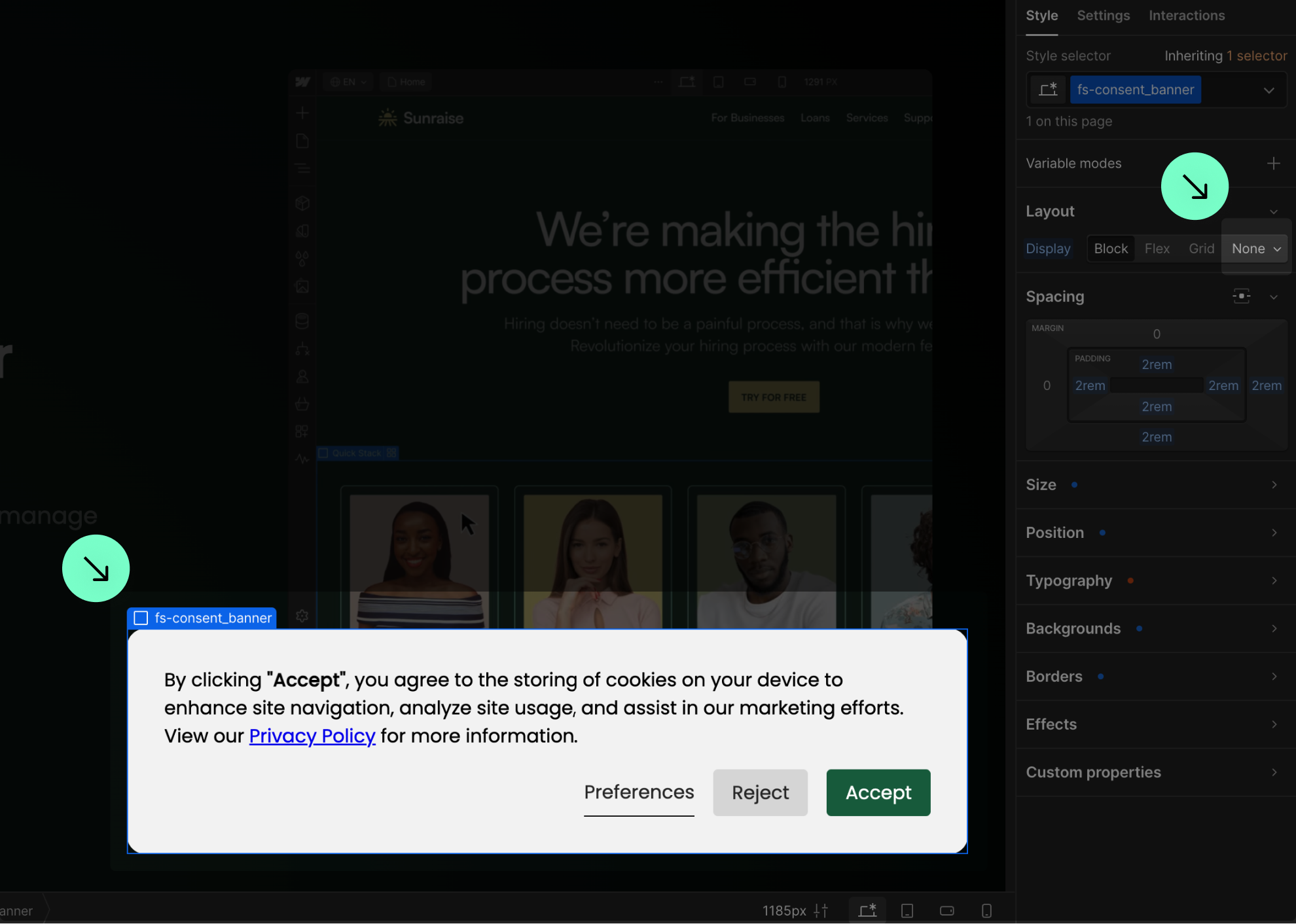Switch to the Settings tab
1296x924 pixels.
pyautogui.click(x=1103, y=16)
